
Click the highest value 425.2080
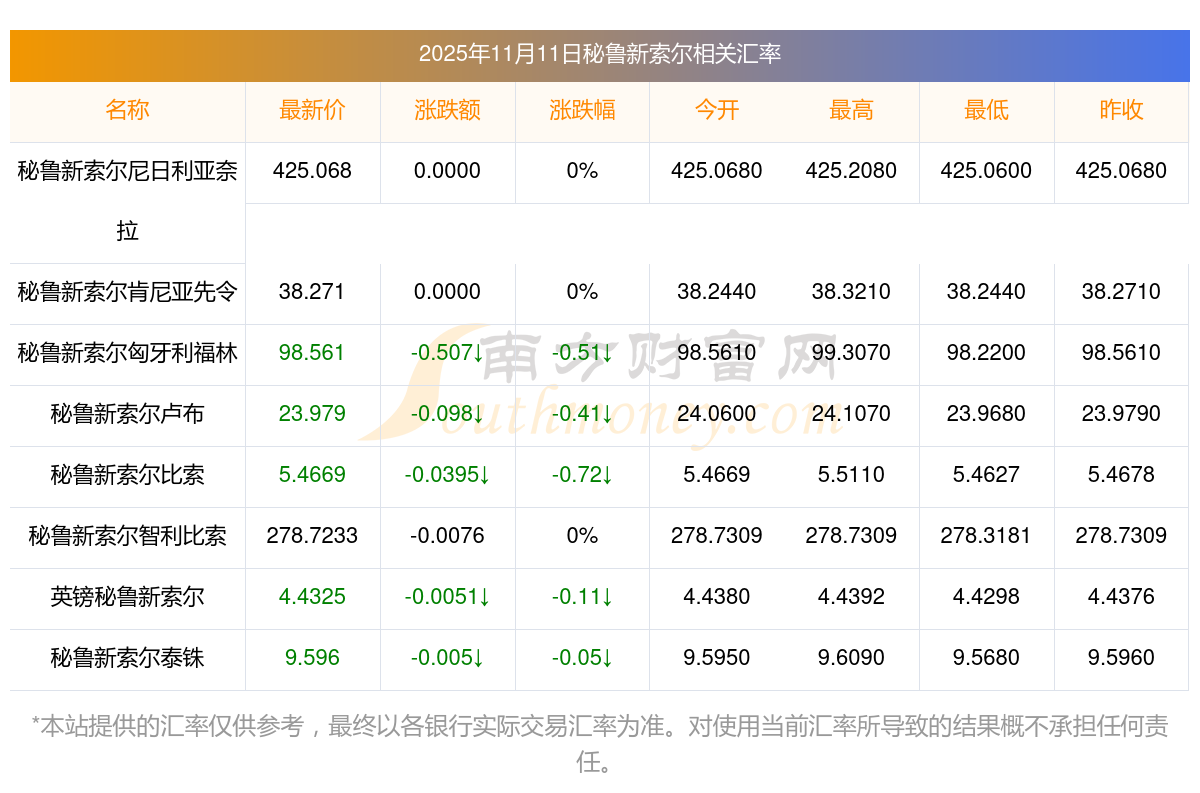pyautogui.click(x=851, y=171)
